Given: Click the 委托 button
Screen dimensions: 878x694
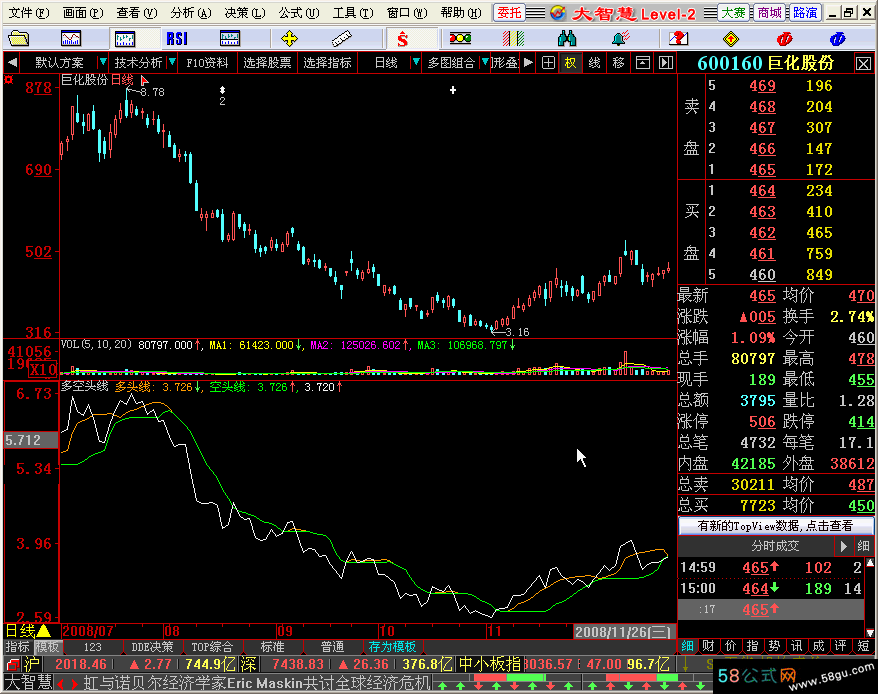Looking at the screenshot, I should (x=509, y=12).
